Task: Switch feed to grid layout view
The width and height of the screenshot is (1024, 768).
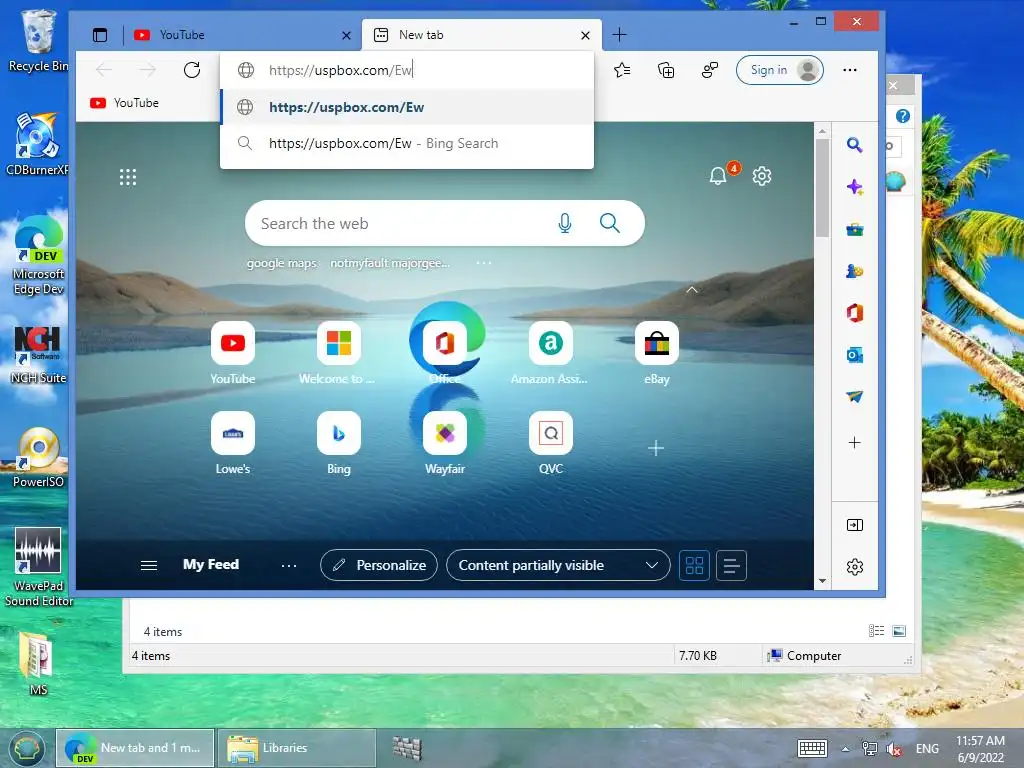Action: click(694, 566)
